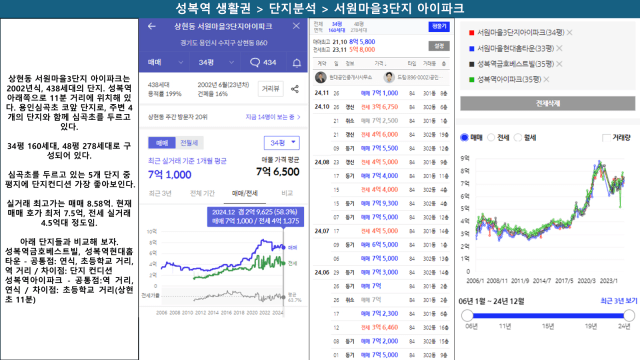640x360 pixels.
Task: Switch to the 비교 tab
Action: [287, 193]
